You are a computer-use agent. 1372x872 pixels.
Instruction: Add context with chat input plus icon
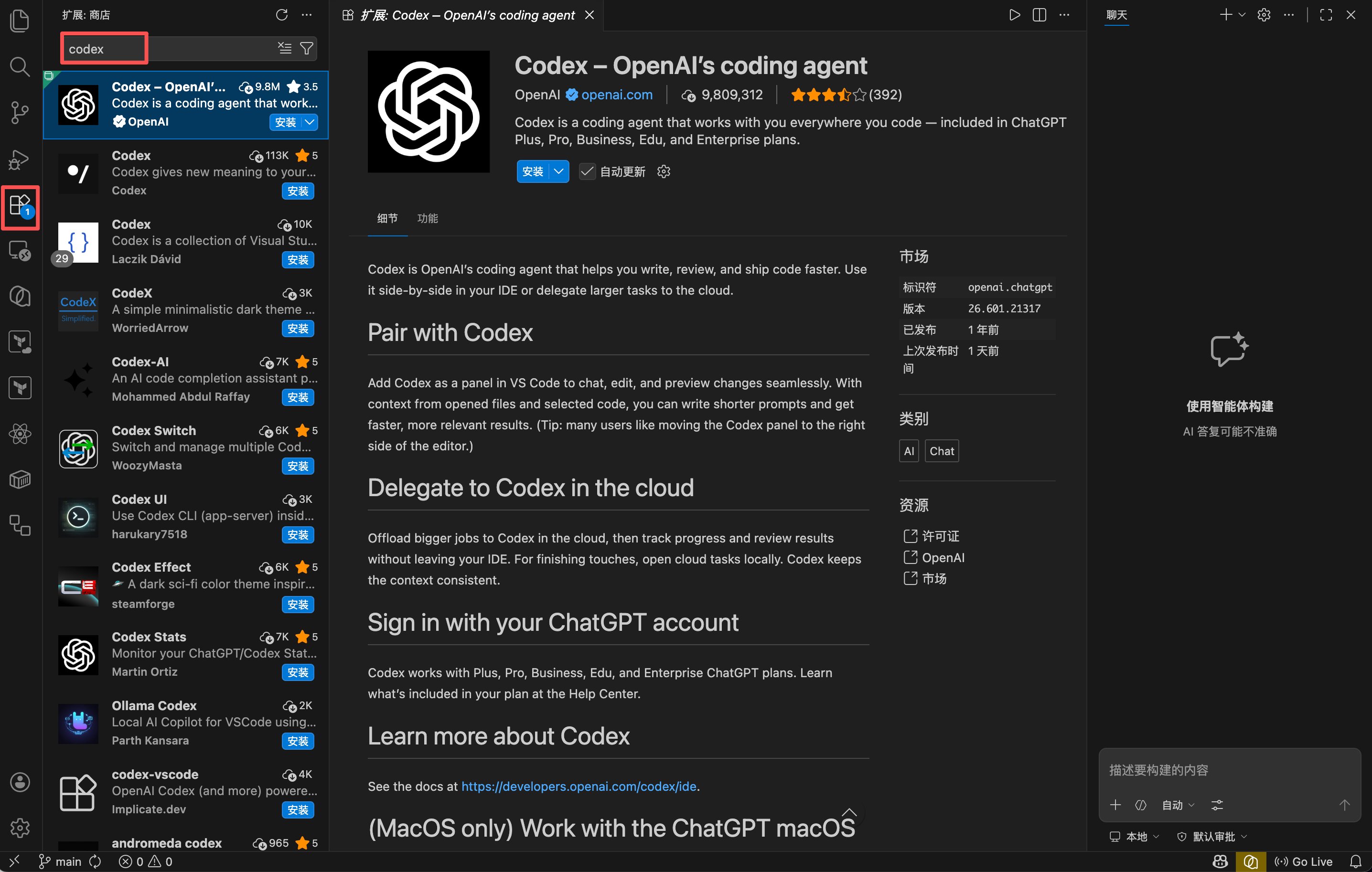[x=1115, y=805]
